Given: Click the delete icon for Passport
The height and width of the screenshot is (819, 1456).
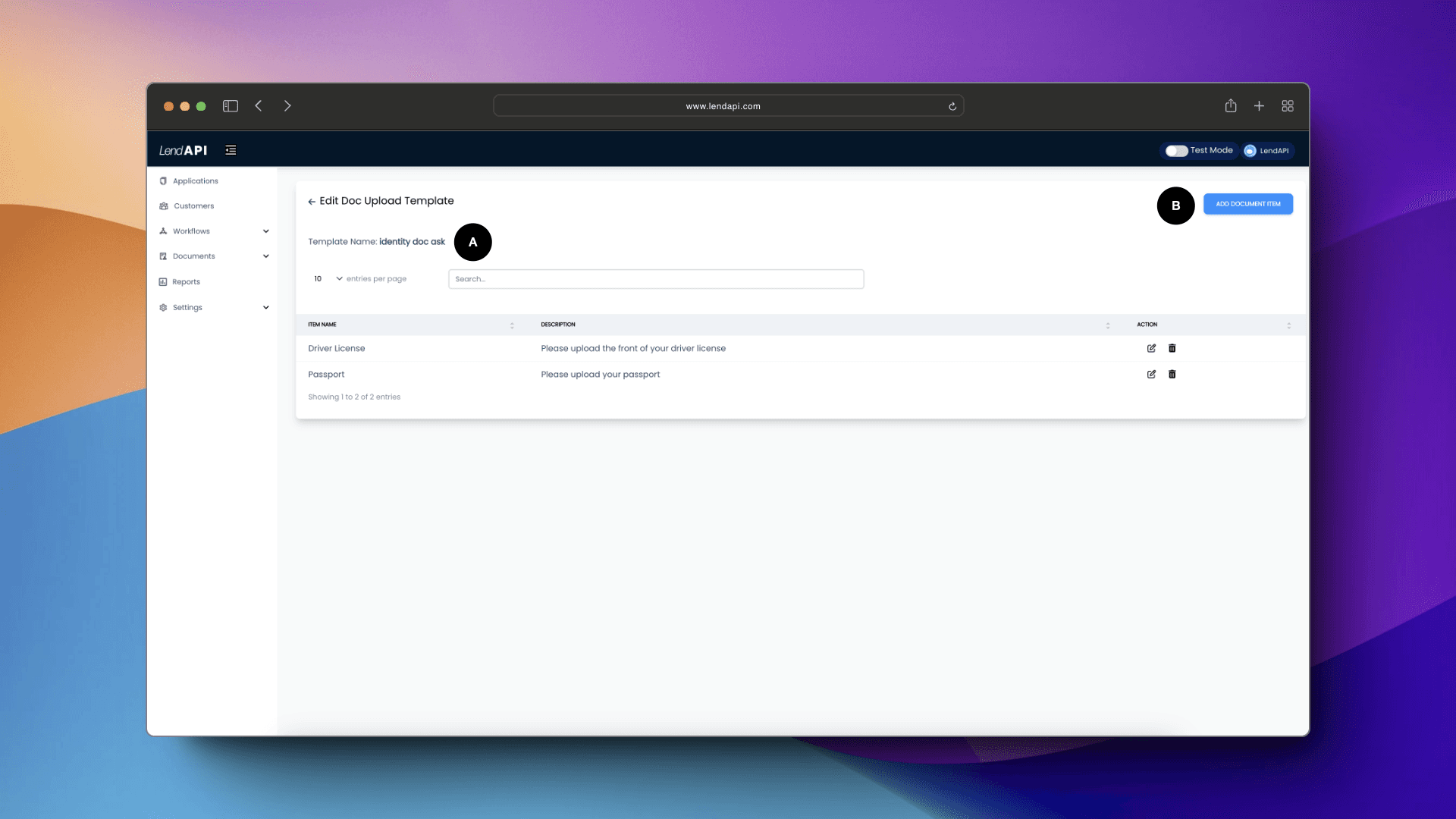Looking at the screenshot, I should click(x=1172, y=374).
